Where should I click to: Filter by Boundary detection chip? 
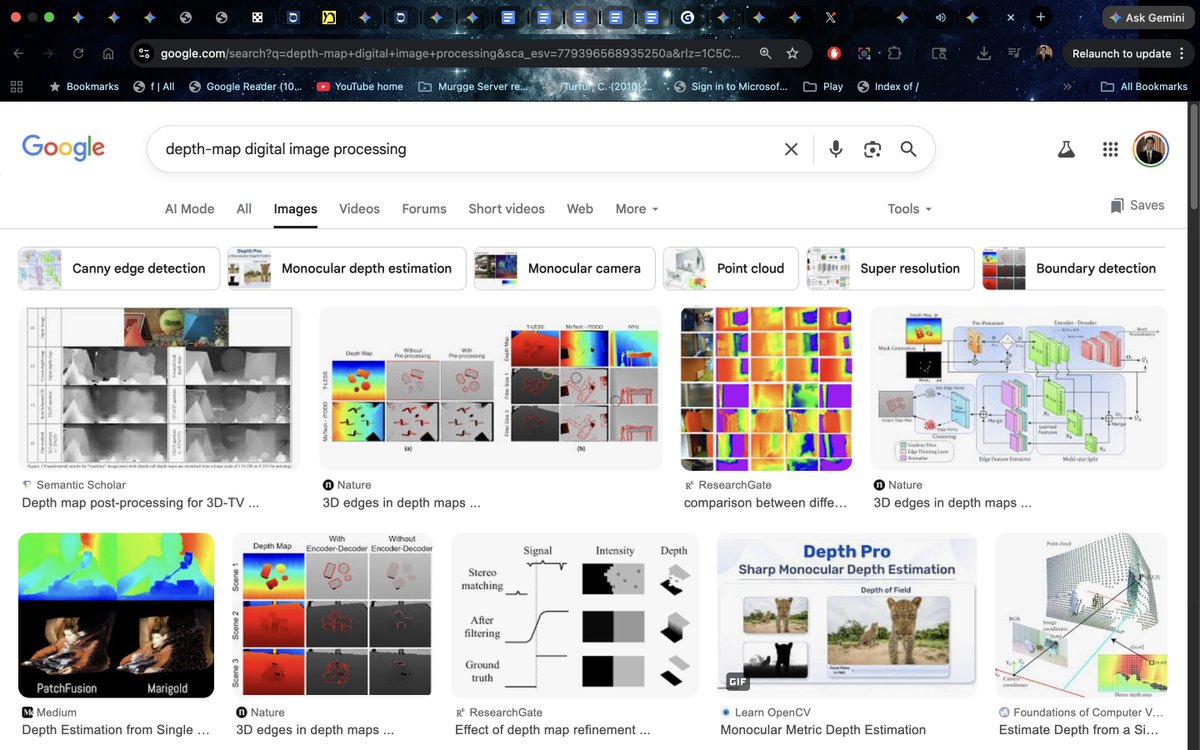(1074, 268)
